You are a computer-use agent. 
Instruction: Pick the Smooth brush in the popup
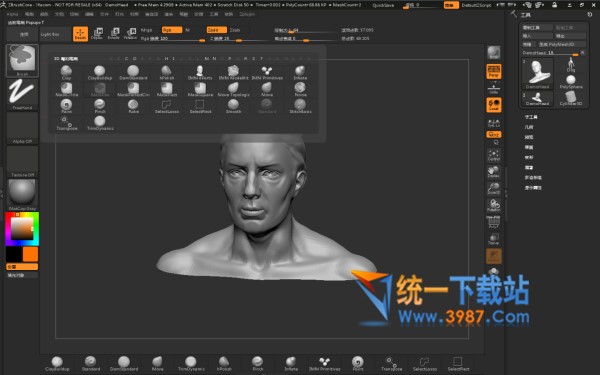[233, 106]
